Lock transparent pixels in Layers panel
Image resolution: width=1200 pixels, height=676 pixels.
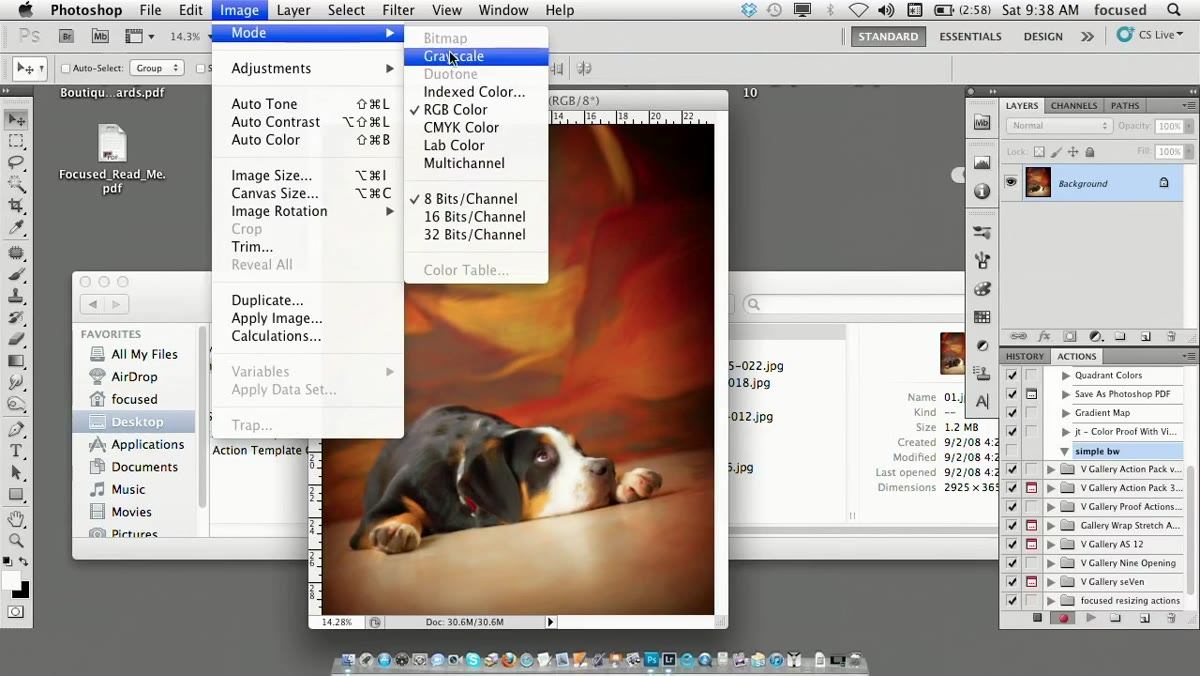click(x=1039, y=152)
